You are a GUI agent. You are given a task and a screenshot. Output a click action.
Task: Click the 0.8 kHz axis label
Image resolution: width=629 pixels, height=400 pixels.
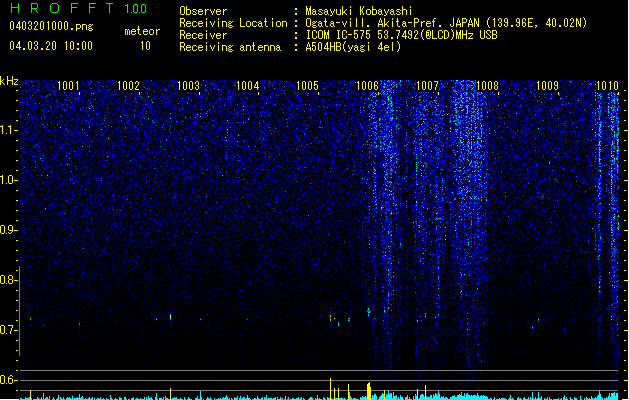click(9, 280)
